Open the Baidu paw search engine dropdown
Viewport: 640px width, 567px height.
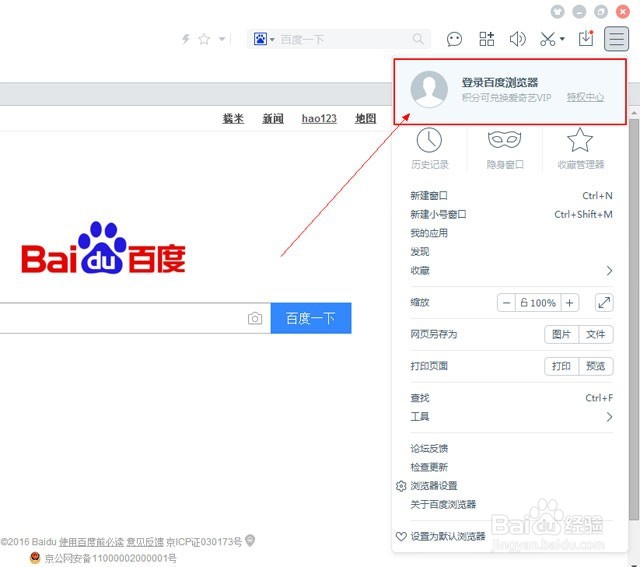click(x=264, y=39)
